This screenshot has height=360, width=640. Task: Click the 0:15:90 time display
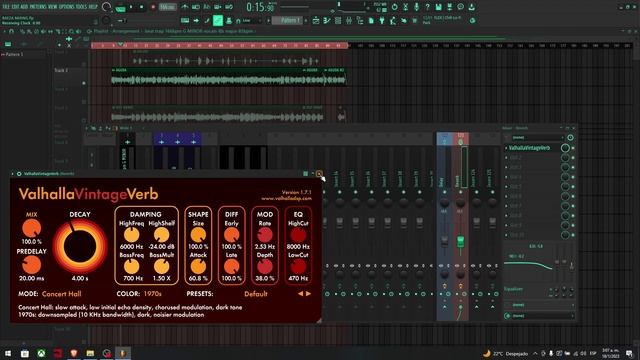coord(260,7)
